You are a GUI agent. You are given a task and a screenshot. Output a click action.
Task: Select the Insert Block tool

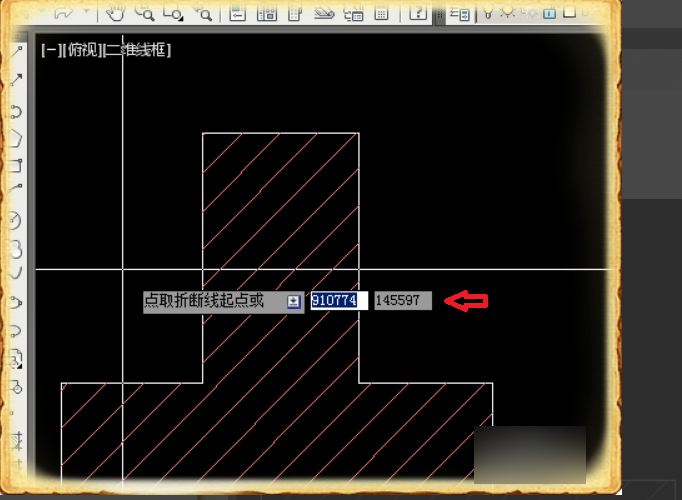(x=16, y=359)
